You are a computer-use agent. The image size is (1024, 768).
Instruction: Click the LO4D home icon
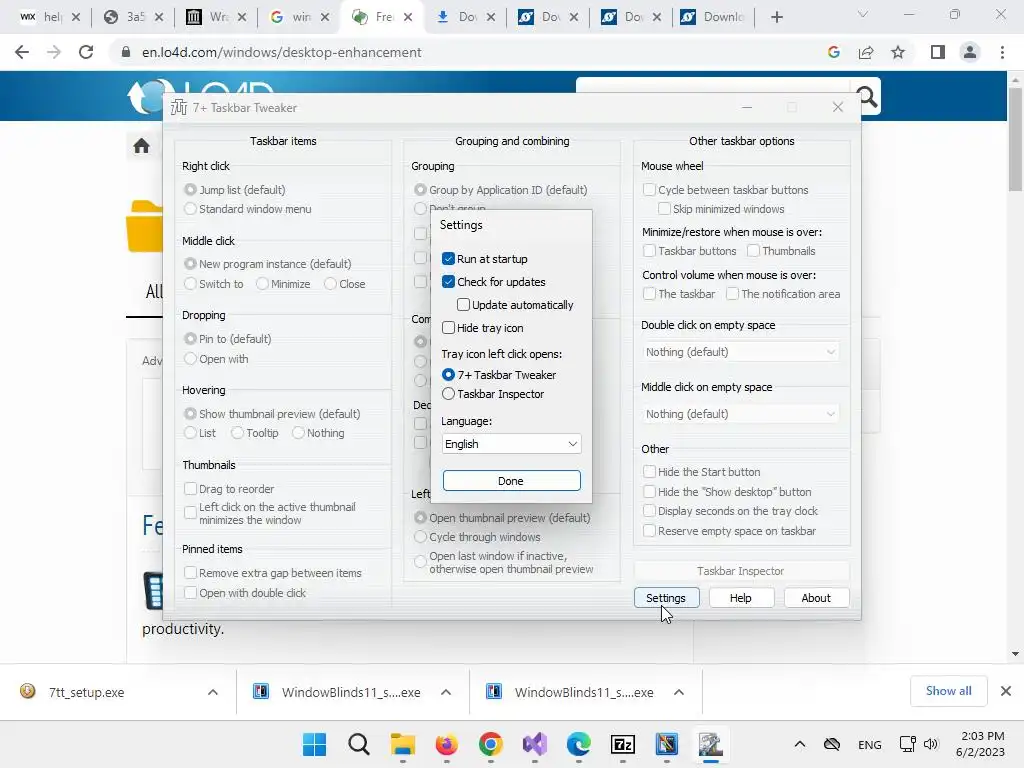tap(142, 146)
